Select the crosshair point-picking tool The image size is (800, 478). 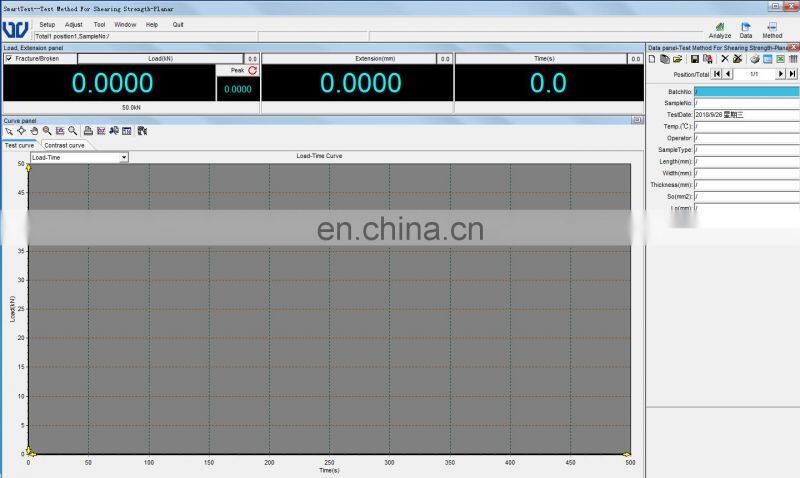click(x=21, y=131)
